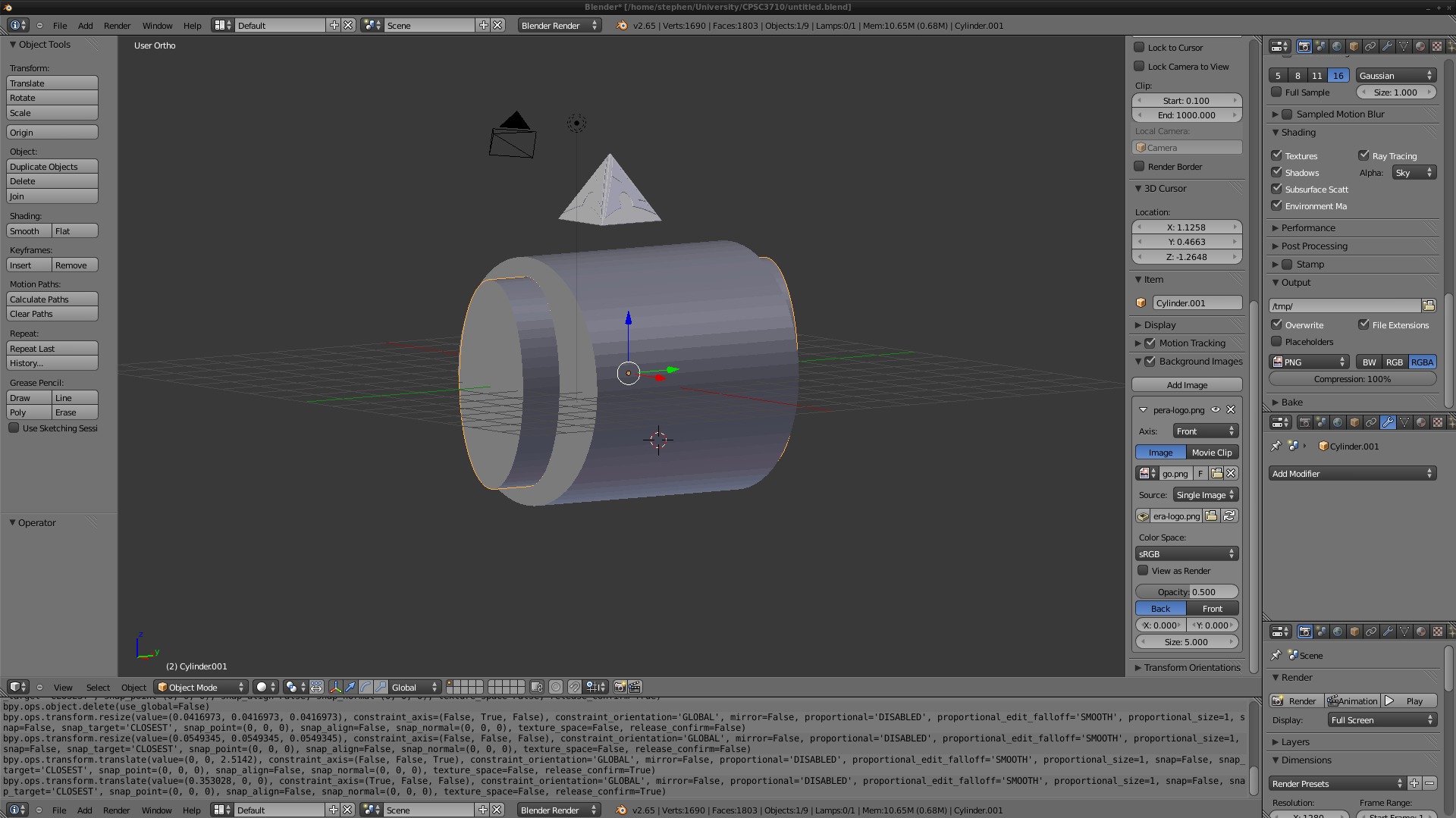Select the translate manipulator arrow icon
The width and height of the screenshot is (1456, 818).
click(x=350, y=687)
